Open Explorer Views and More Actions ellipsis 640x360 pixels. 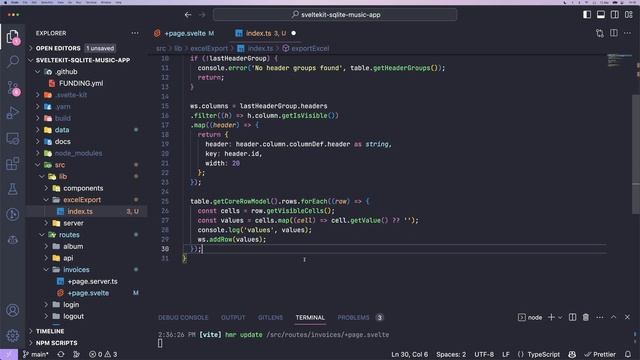[x=135, y=33]
